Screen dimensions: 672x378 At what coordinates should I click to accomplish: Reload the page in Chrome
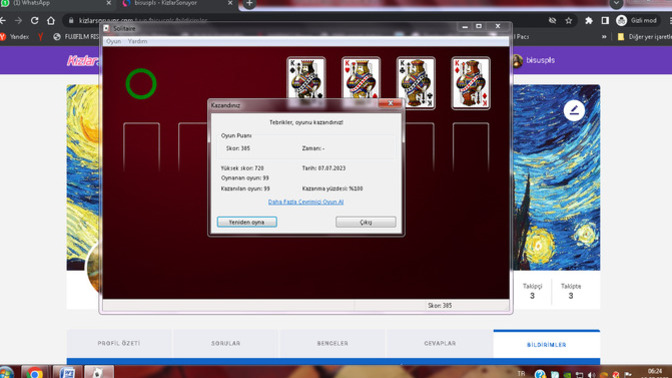[34, 20]
